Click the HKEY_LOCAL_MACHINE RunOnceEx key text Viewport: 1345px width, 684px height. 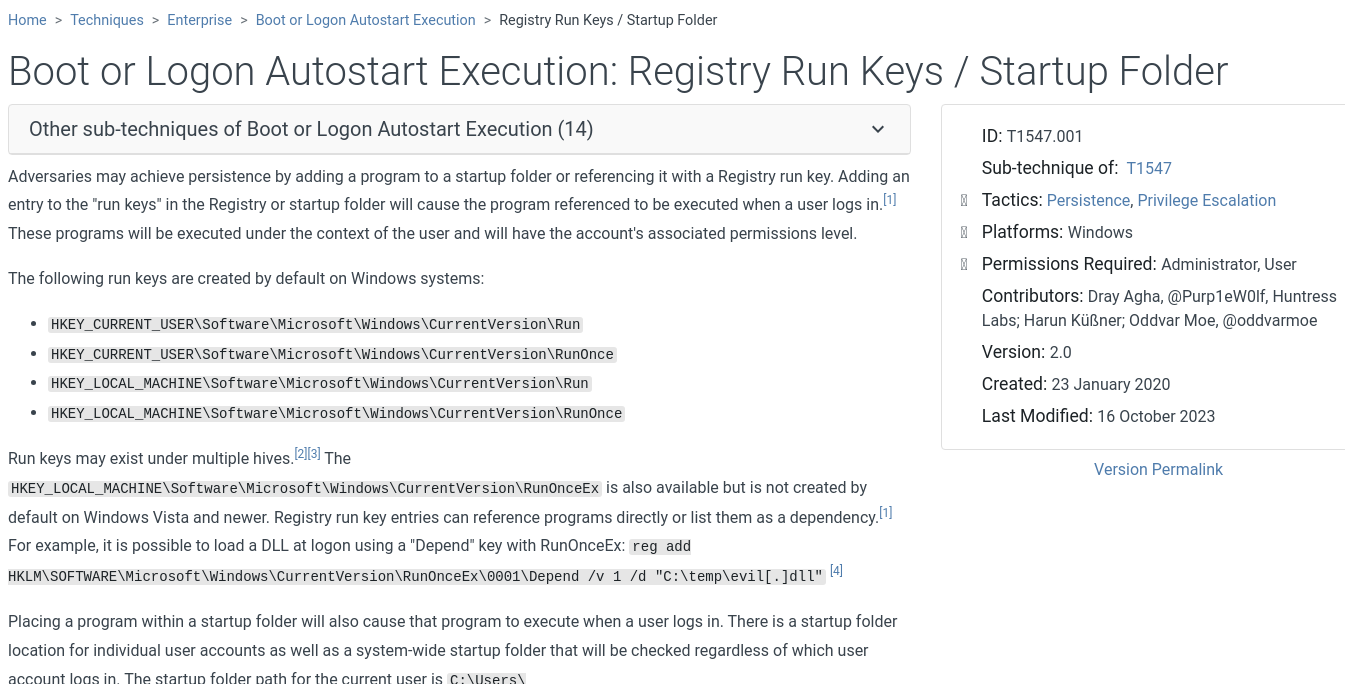[x=304, y=488]
